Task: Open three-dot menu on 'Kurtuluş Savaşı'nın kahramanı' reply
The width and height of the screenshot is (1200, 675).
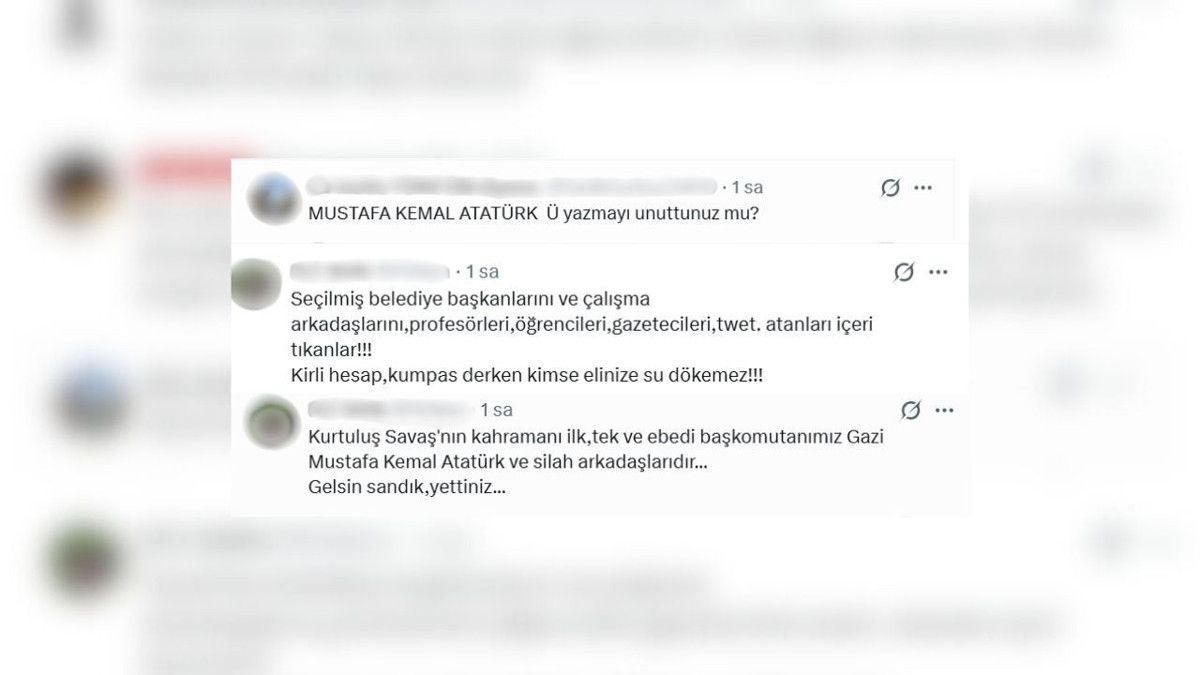Action: 943,410
